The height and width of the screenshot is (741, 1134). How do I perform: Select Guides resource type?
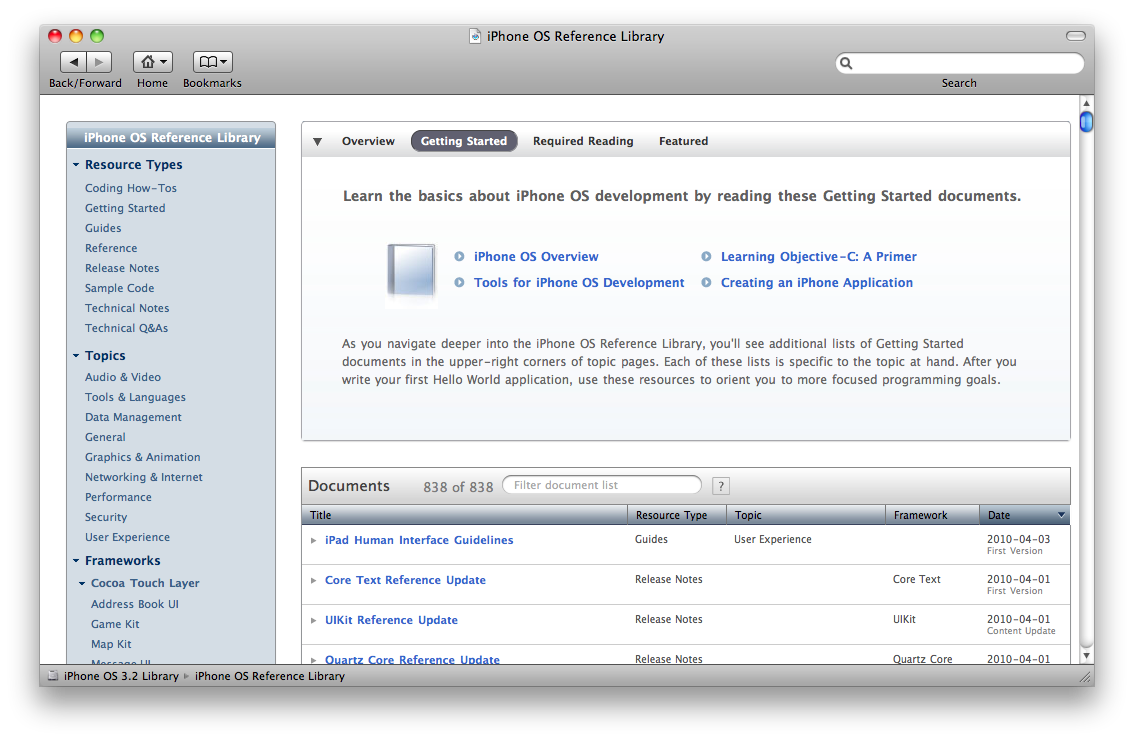tap(103, 228)
